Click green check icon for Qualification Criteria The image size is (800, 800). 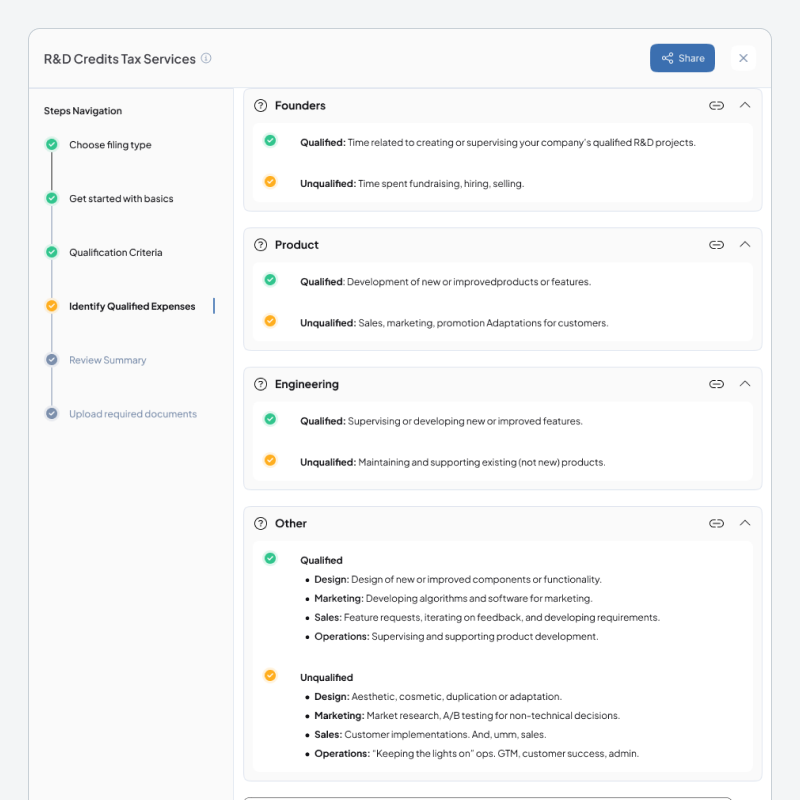52,252
